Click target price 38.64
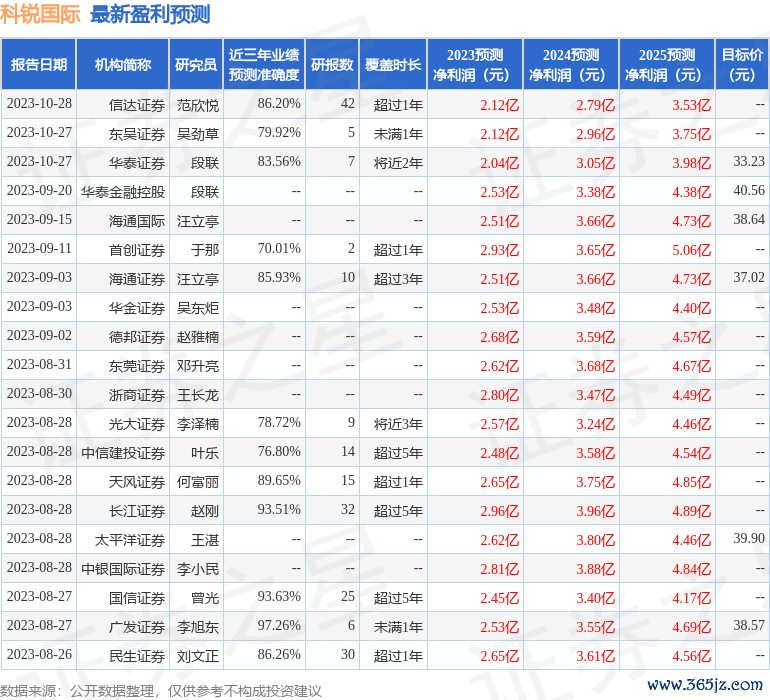This screenshot has height=700, width=770. (749, 220)
